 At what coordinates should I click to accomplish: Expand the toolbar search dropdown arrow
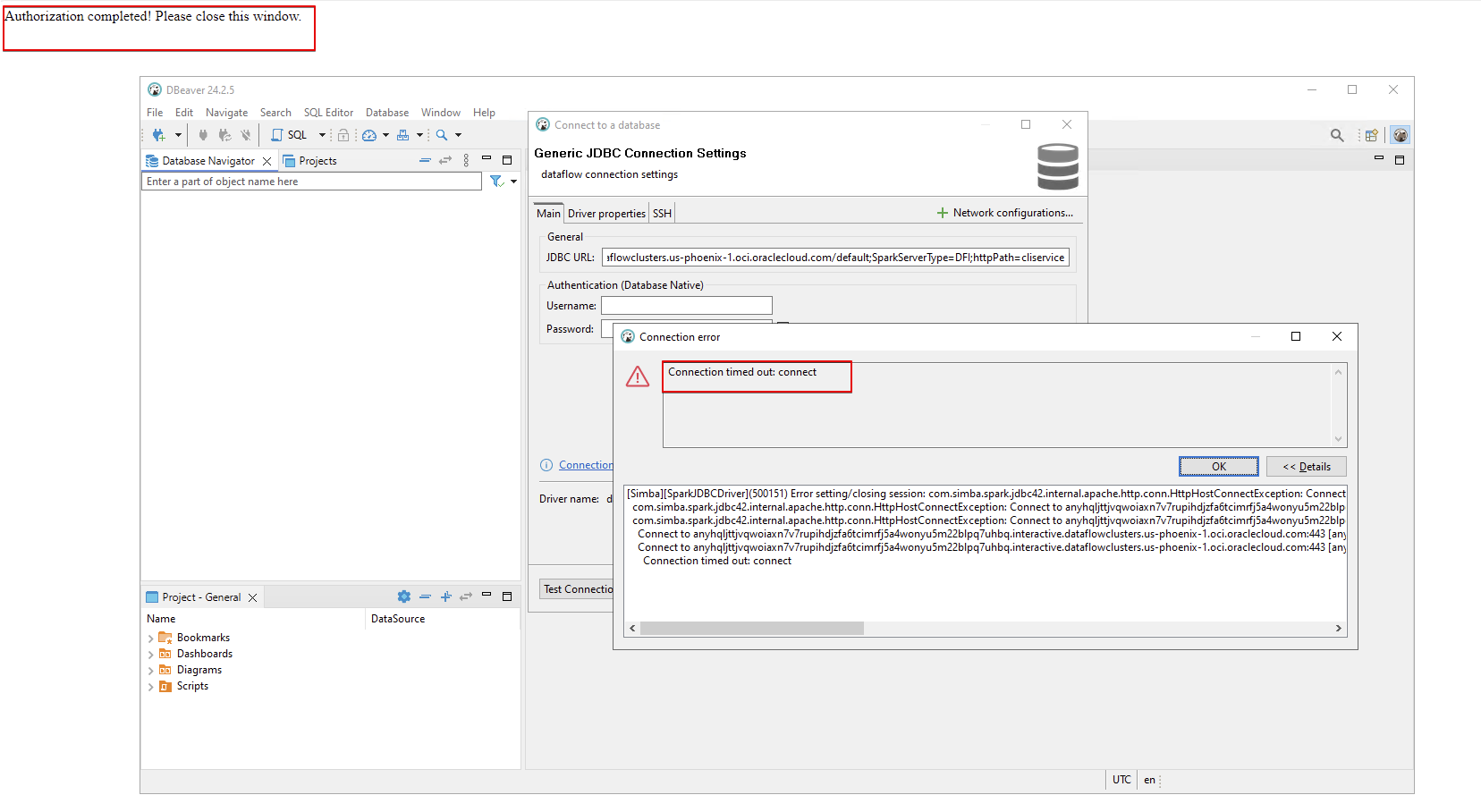coord(458,135)
